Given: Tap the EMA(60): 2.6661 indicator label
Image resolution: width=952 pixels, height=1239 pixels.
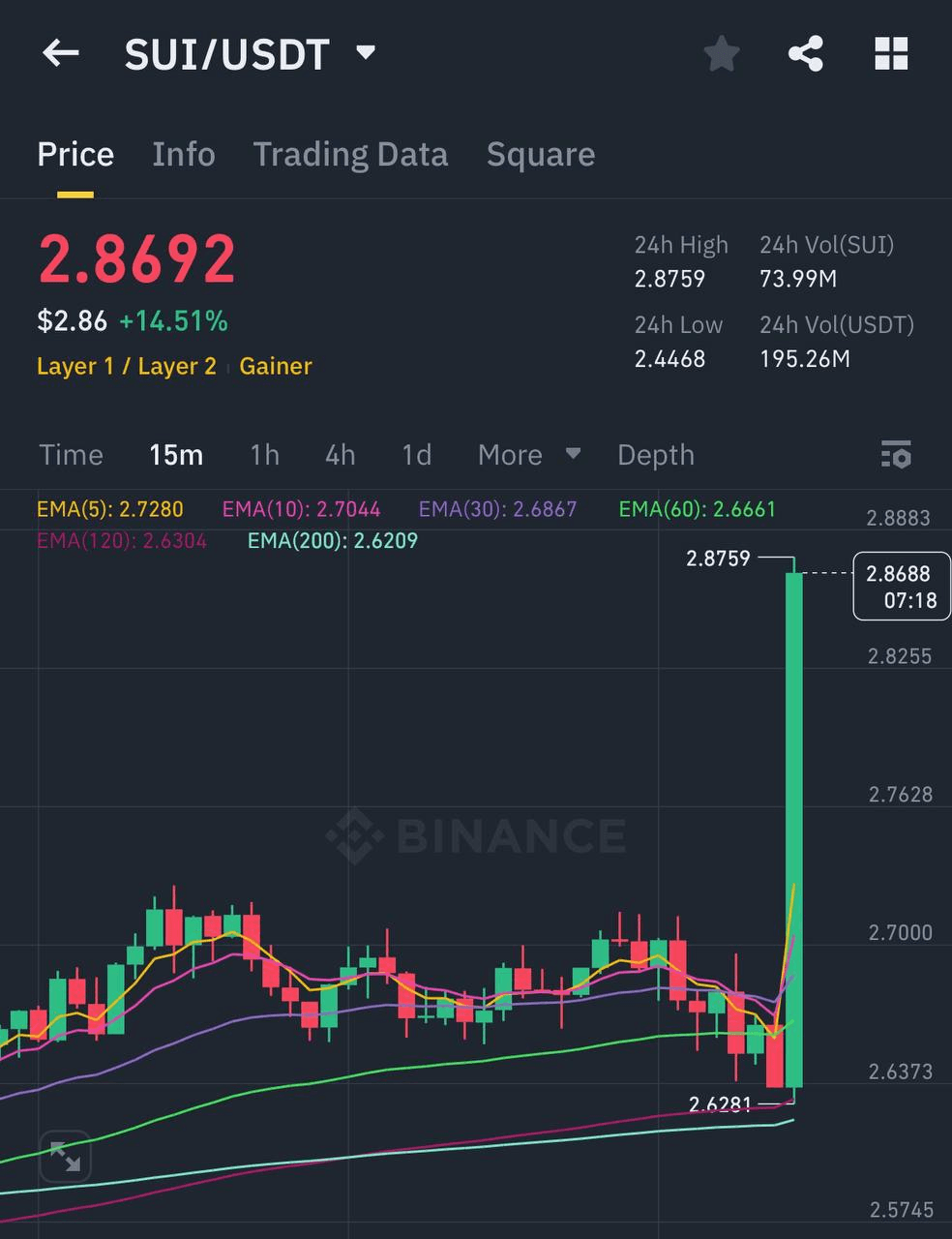Looking at the screenshot, I should pos(698,509).
